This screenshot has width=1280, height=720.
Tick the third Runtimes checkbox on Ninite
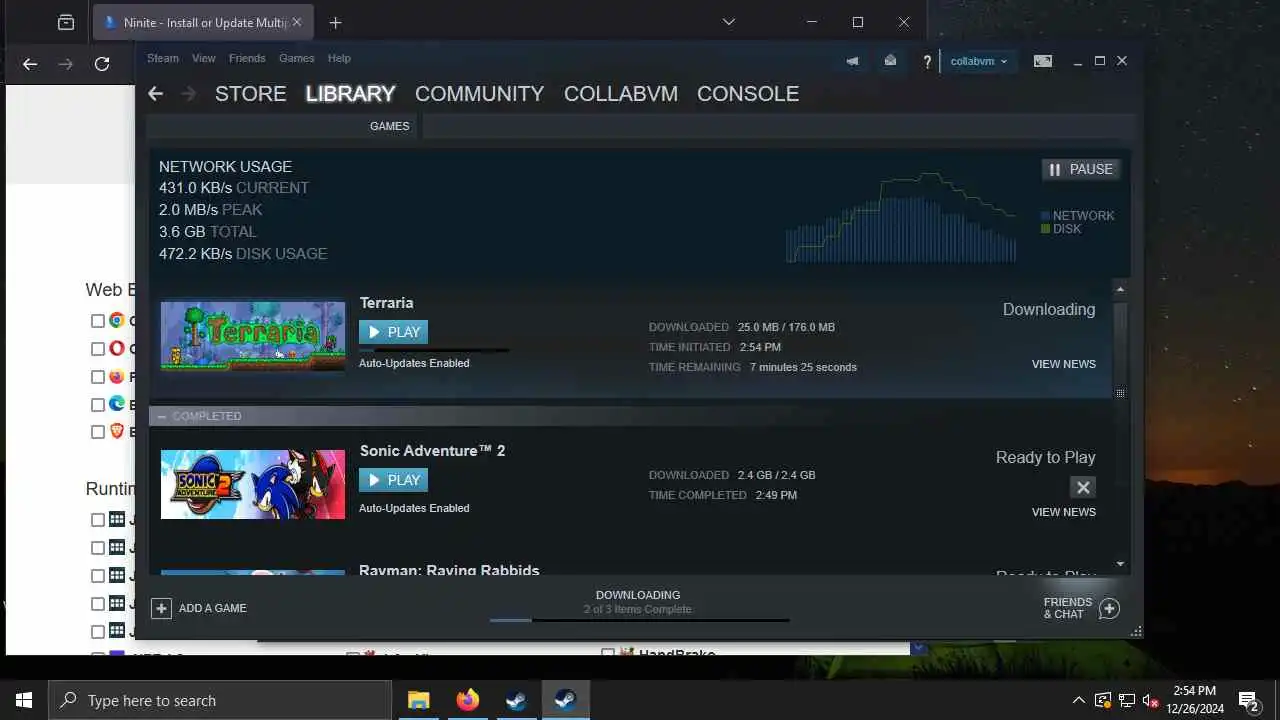tap(98, 576)
